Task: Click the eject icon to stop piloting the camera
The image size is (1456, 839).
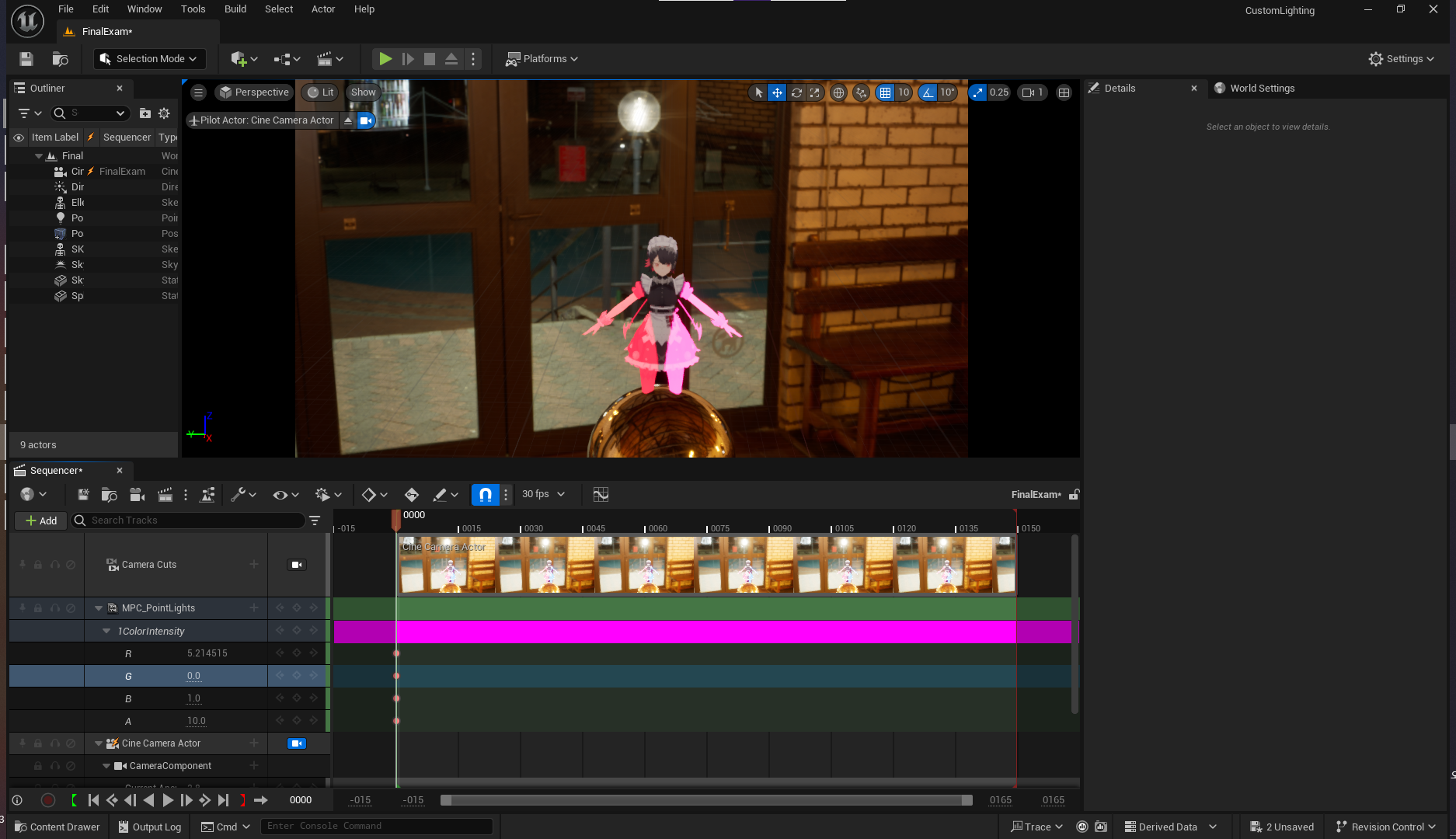Action: (x=348, y=120)
